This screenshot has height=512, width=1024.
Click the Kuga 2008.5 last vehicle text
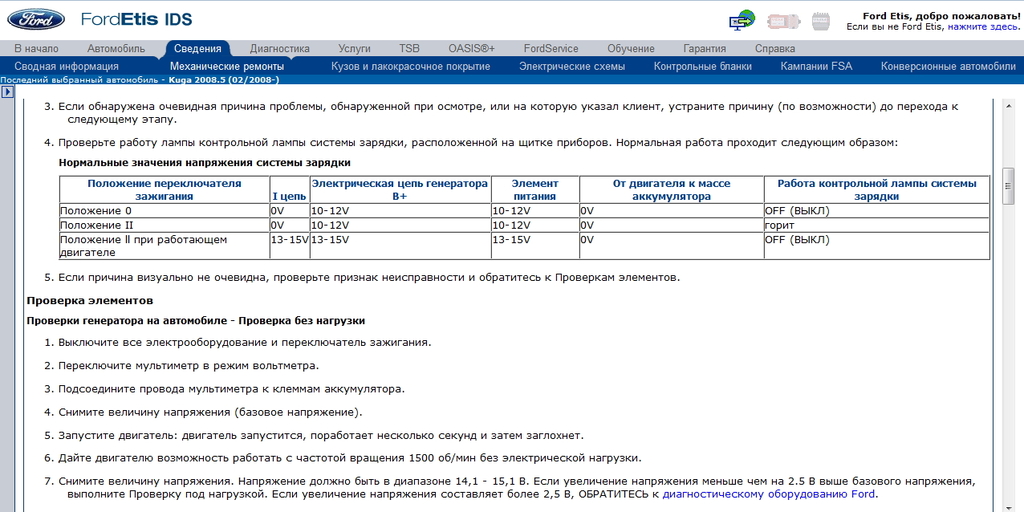[224, 80]
